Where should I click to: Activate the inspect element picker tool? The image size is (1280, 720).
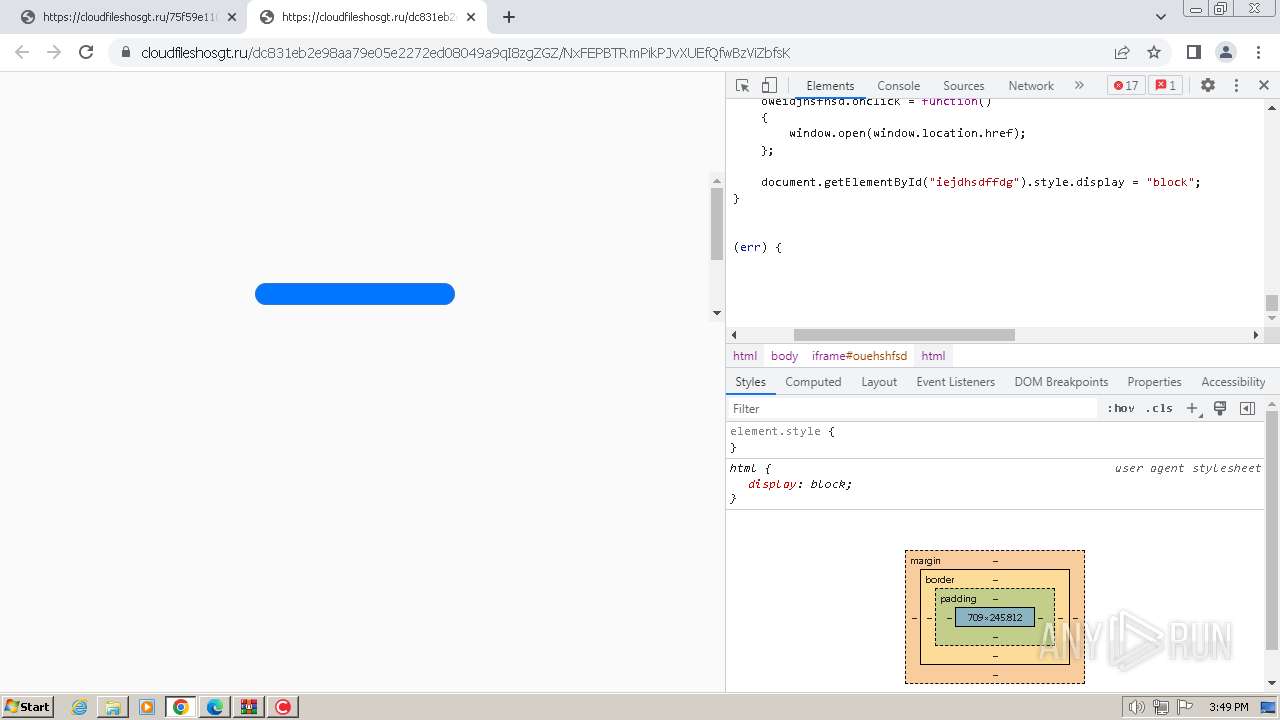[x=742, y=85]
